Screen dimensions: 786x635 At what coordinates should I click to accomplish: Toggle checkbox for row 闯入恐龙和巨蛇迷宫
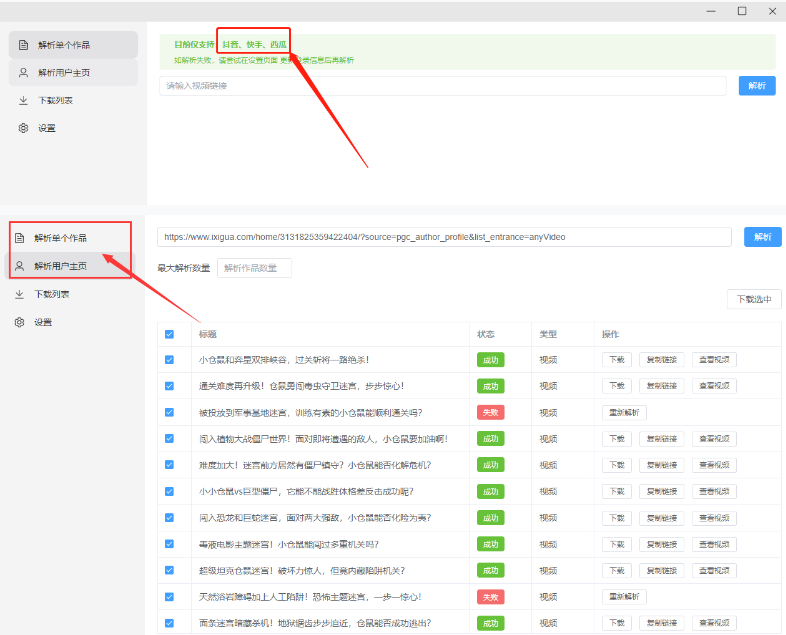(x=169, y=518)
